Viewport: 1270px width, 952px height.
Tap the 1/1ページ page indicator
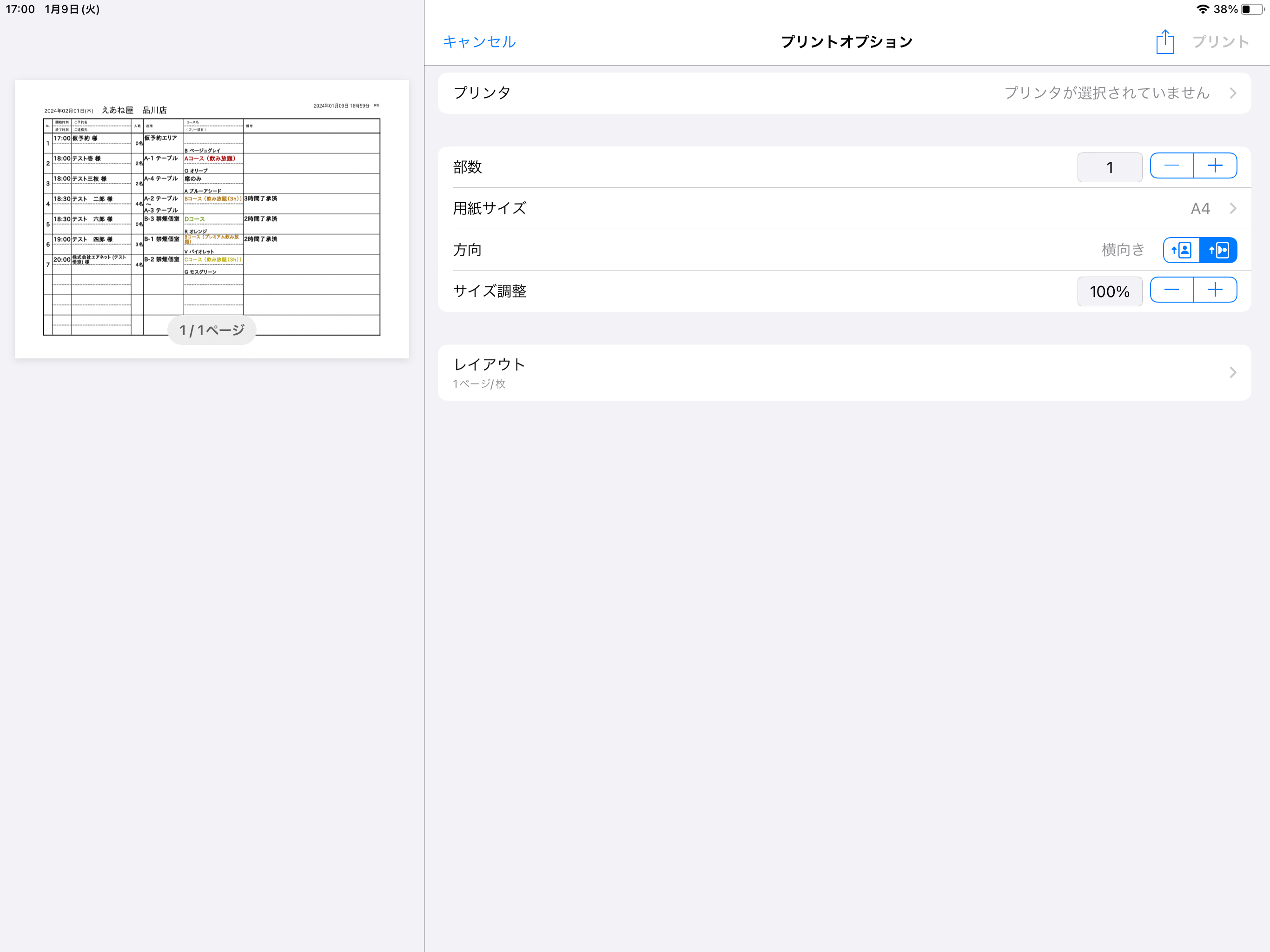pos(212,330)
